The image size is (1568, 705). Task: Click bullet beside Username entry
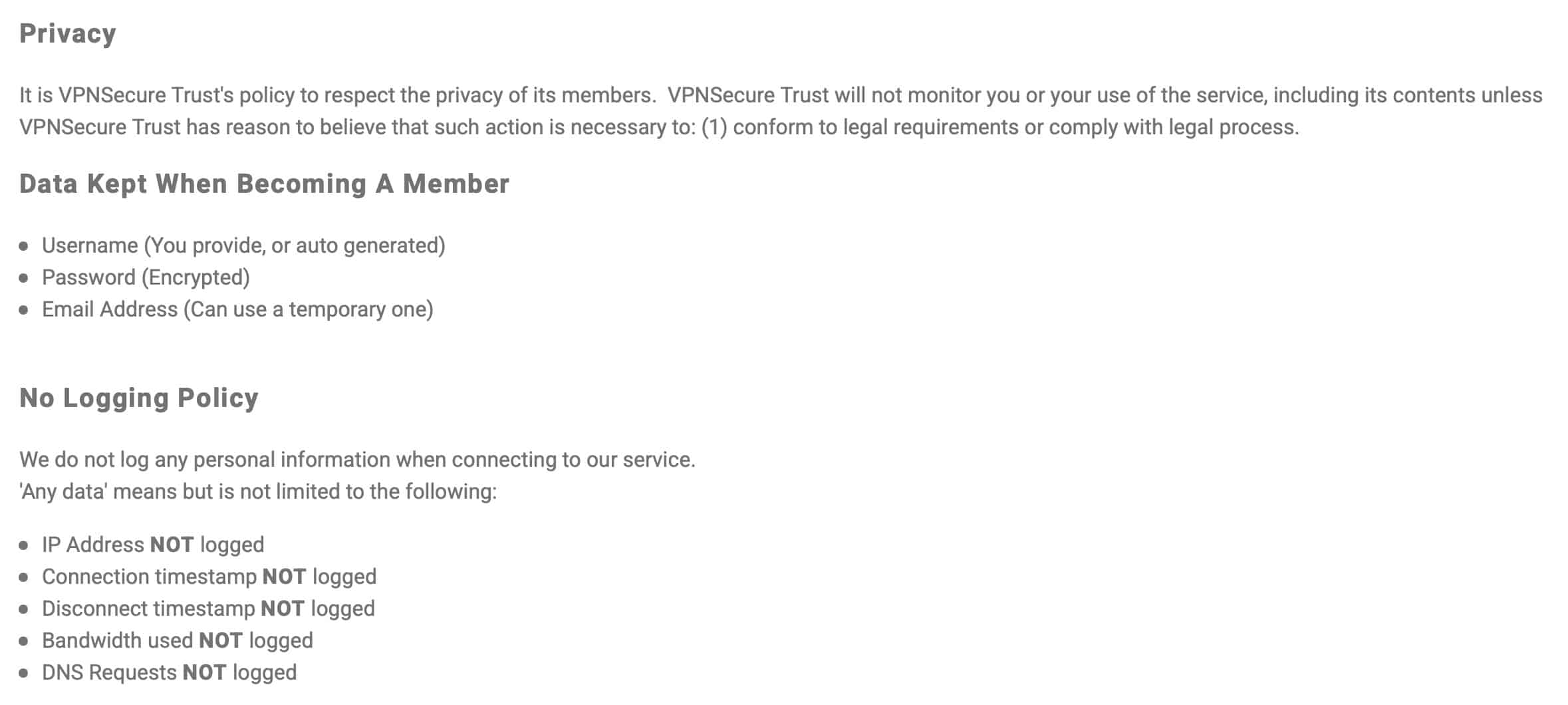[24, 246]
